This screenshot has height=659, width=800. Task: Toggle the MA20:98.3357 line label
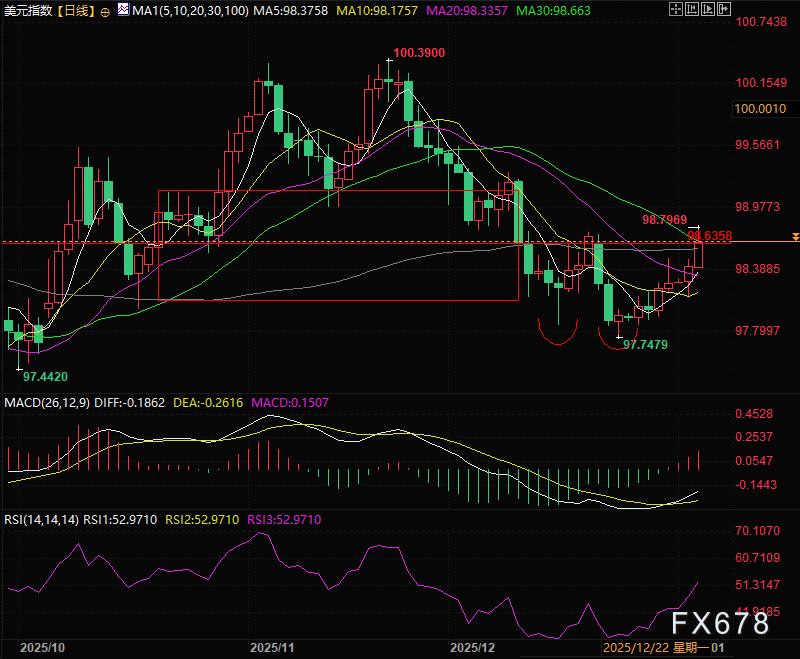coord(467,11)
